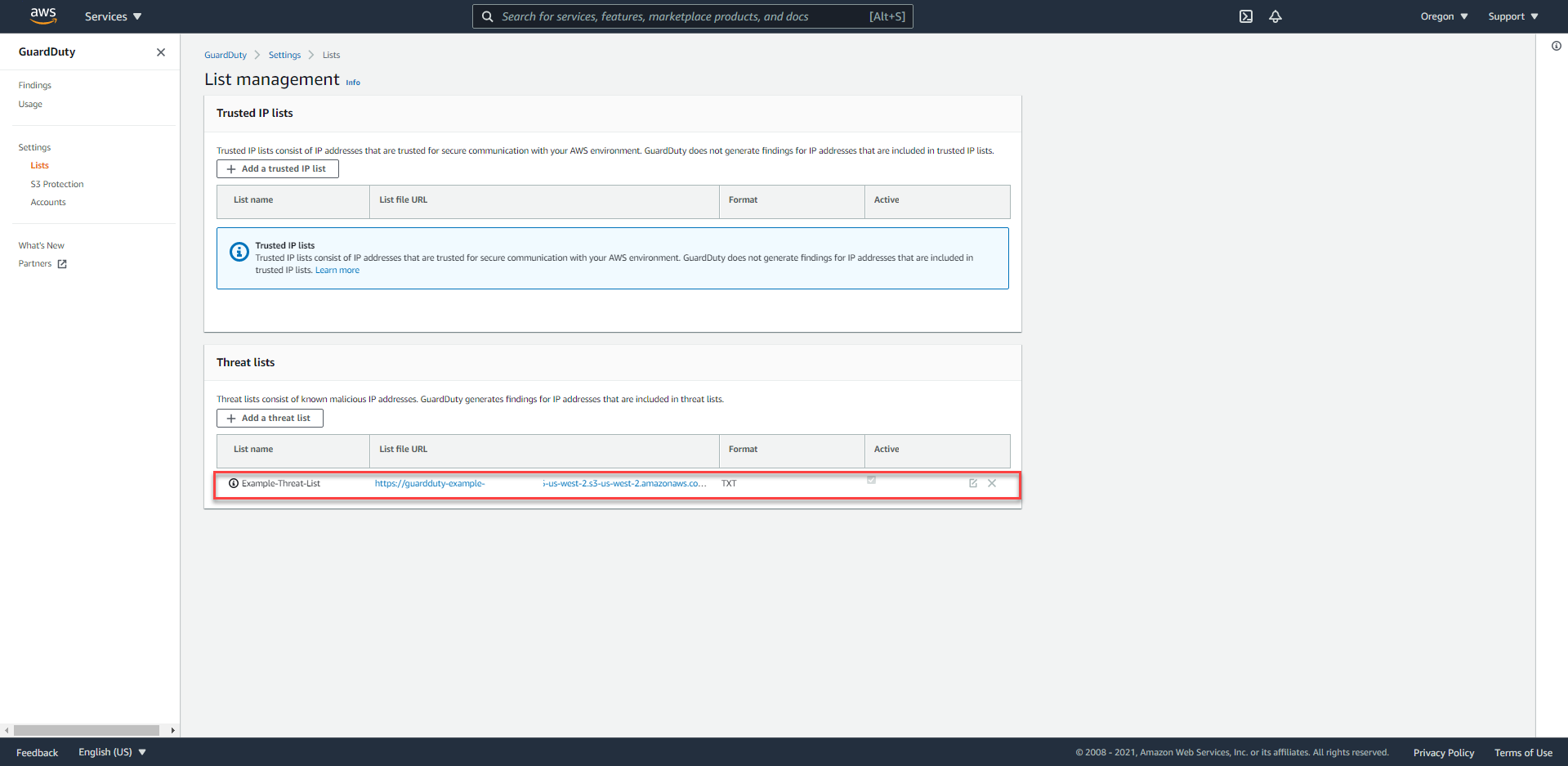Open the Oregon region dropdown

(x=1444, y=16)
